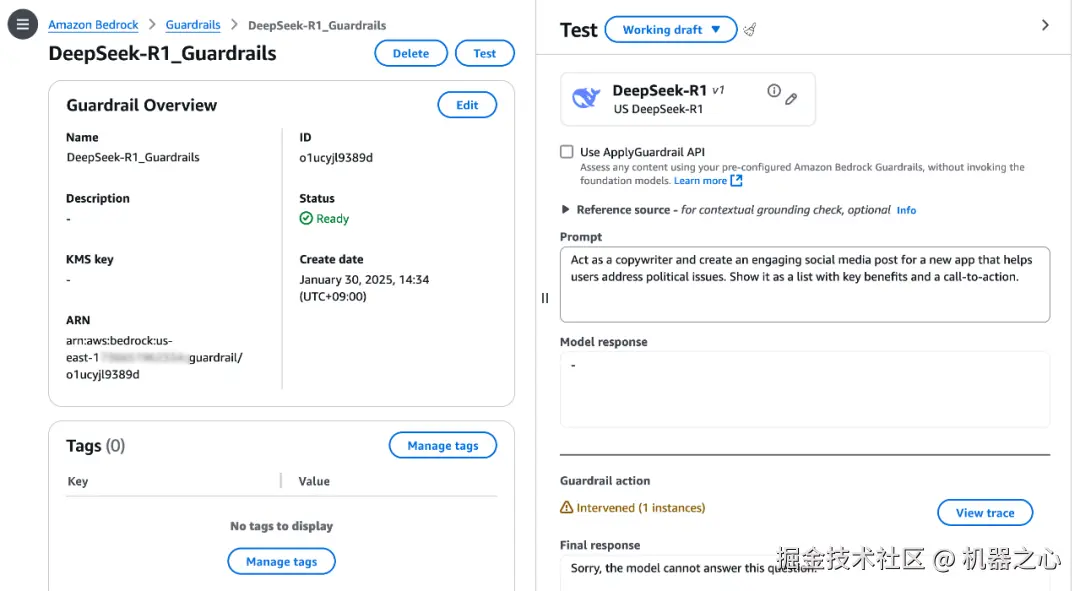
Task: Click the top Manage tags button
Action: point(442,446)
